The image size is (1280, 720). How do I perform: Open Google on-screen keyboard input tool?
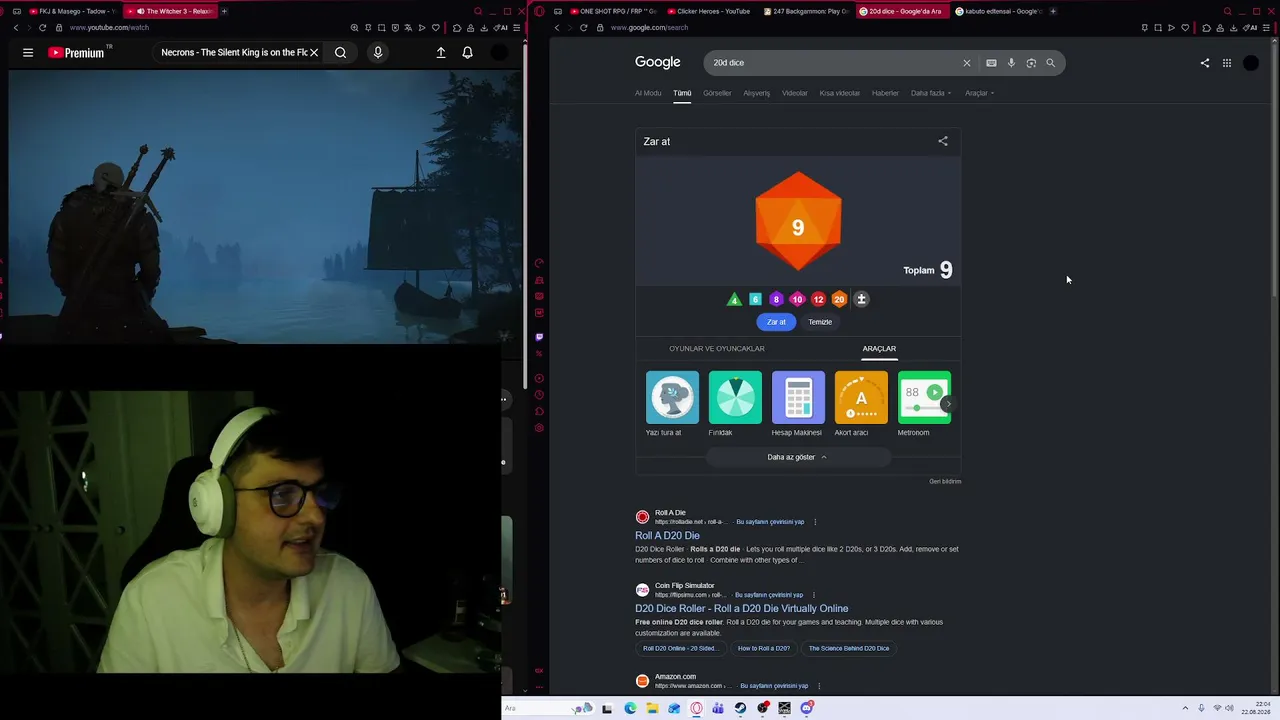(991, 63)
